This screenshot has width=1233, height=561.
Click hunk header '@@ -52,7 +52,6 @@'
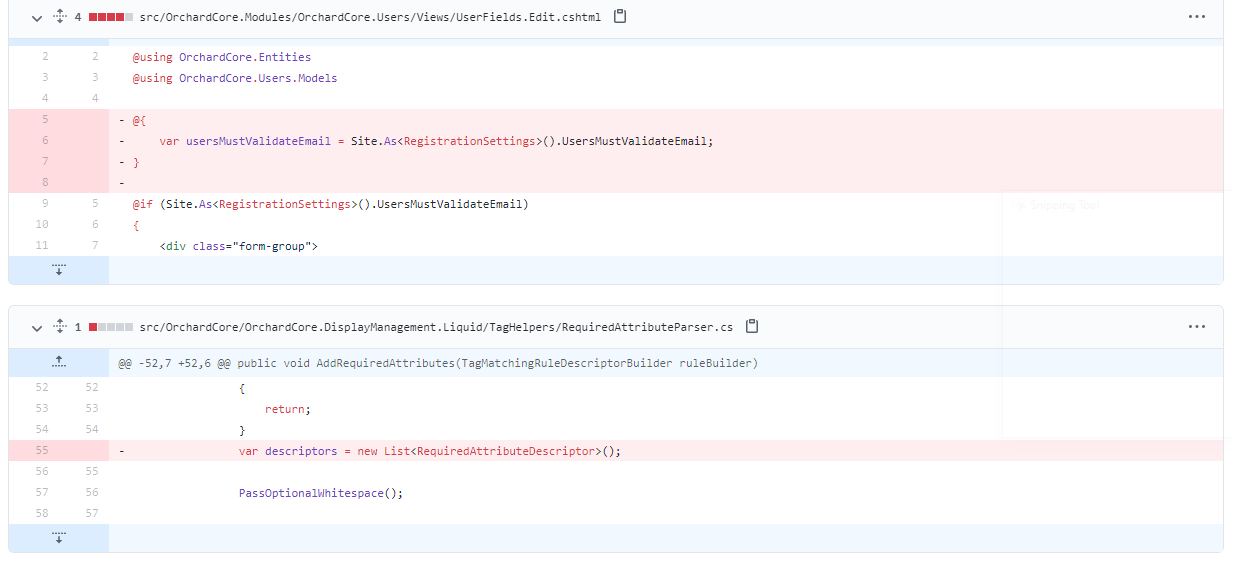click(x=438, y=363)
